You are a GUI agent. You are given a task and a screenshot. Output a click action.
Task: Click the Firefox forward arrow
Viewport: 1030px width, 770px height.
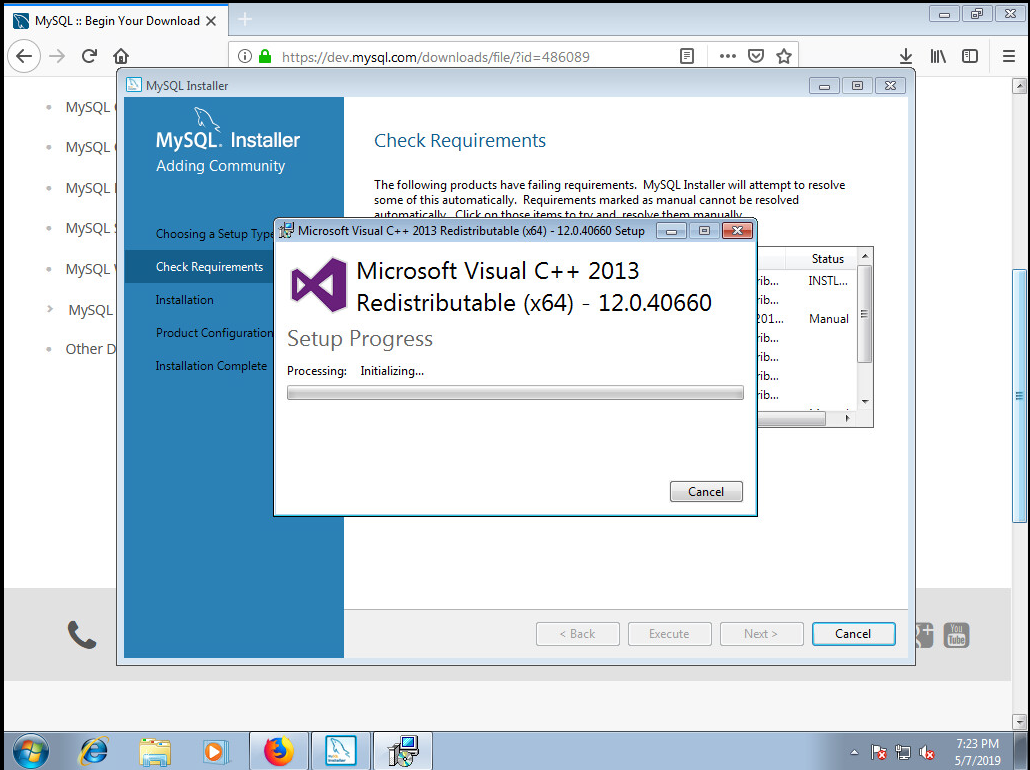click(57, 56)
